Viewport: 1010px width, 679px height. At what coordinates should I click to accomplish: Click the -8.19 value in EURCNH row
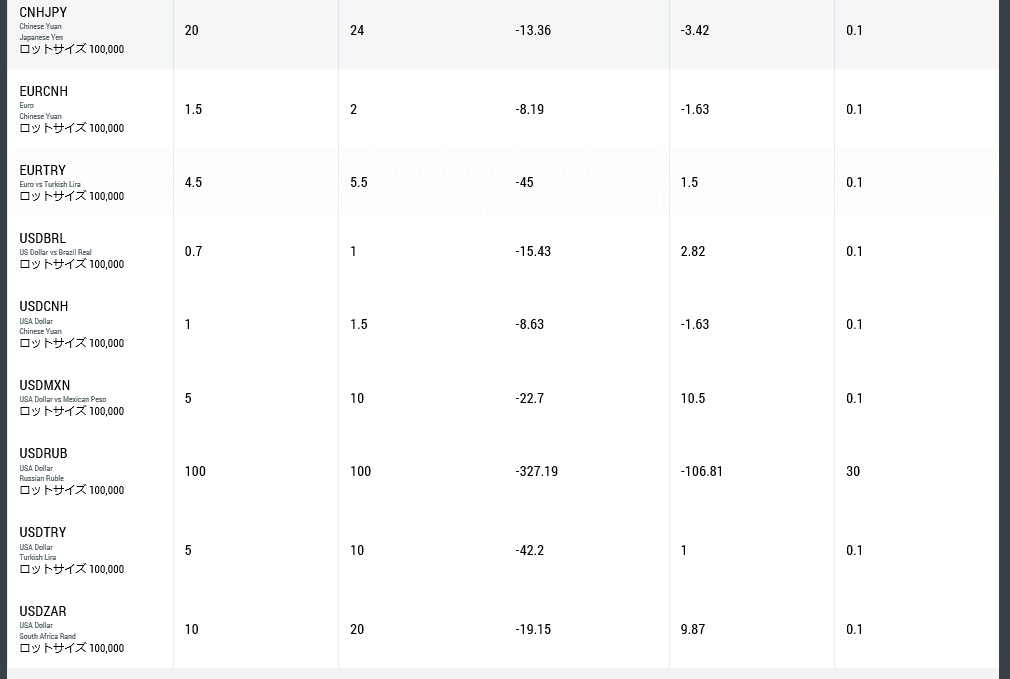(529, 110)
